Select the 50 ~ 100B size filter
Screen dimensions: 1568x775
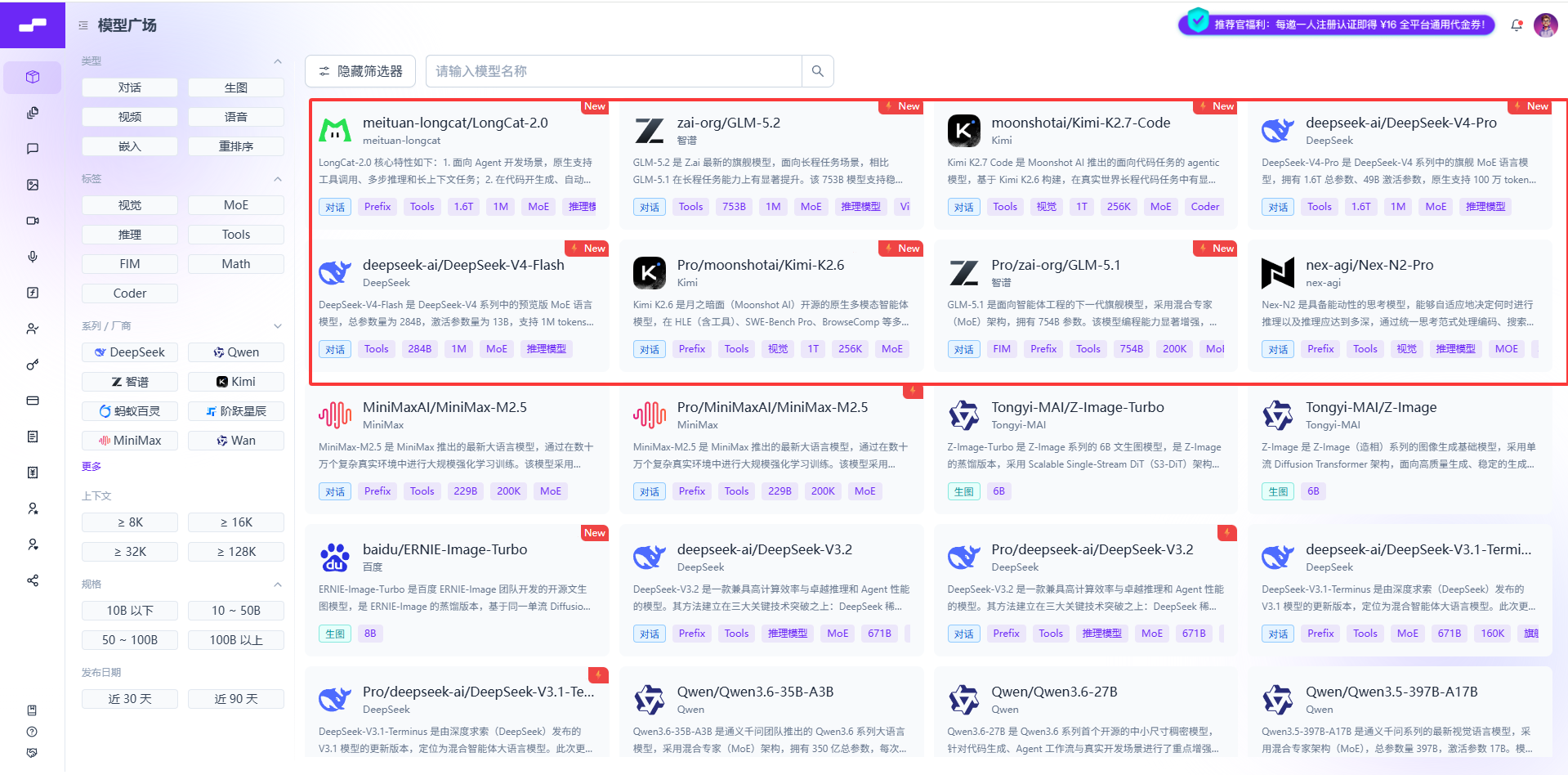(x=130, y=640)
